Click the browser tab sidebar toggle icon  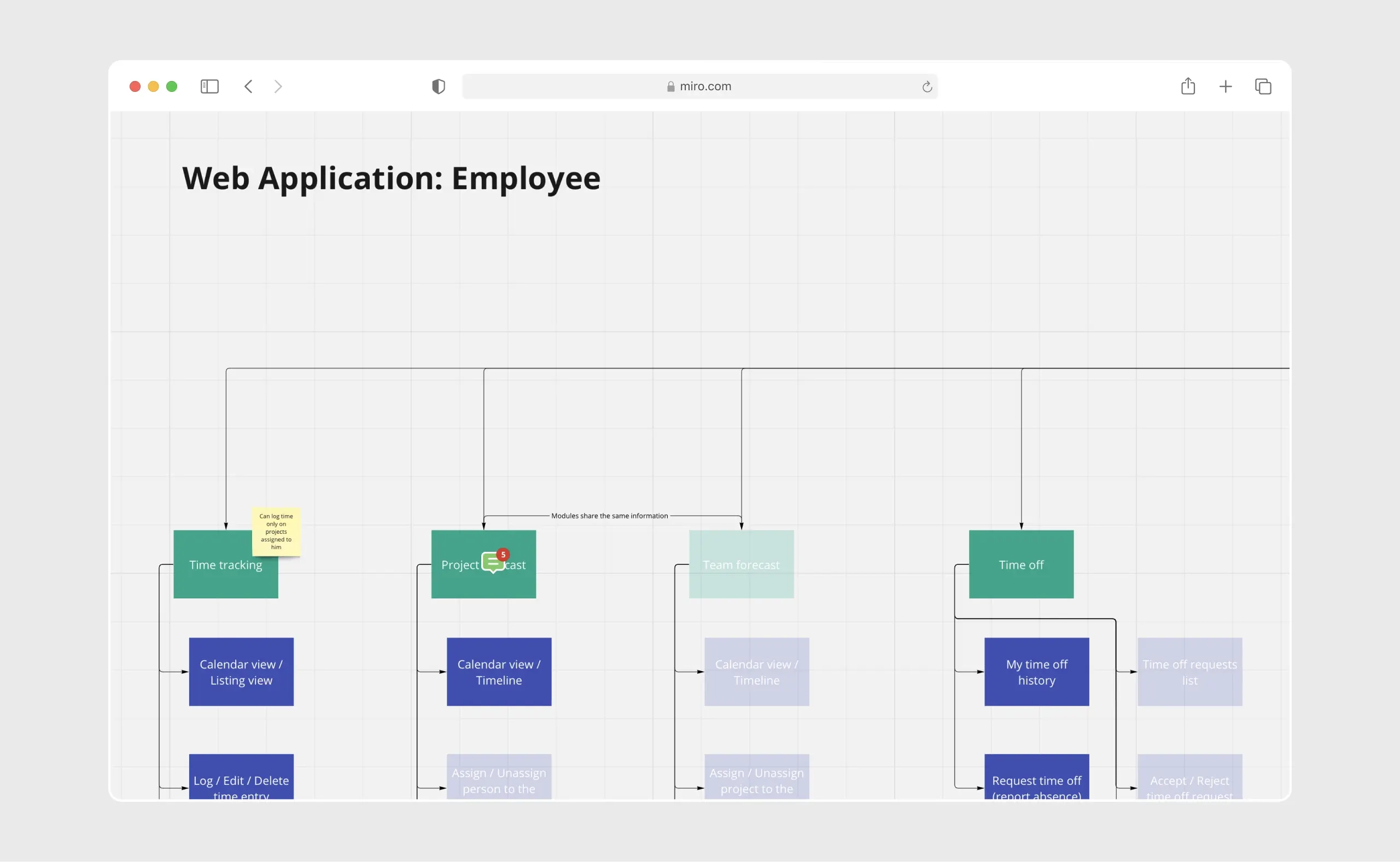point(209,86)
